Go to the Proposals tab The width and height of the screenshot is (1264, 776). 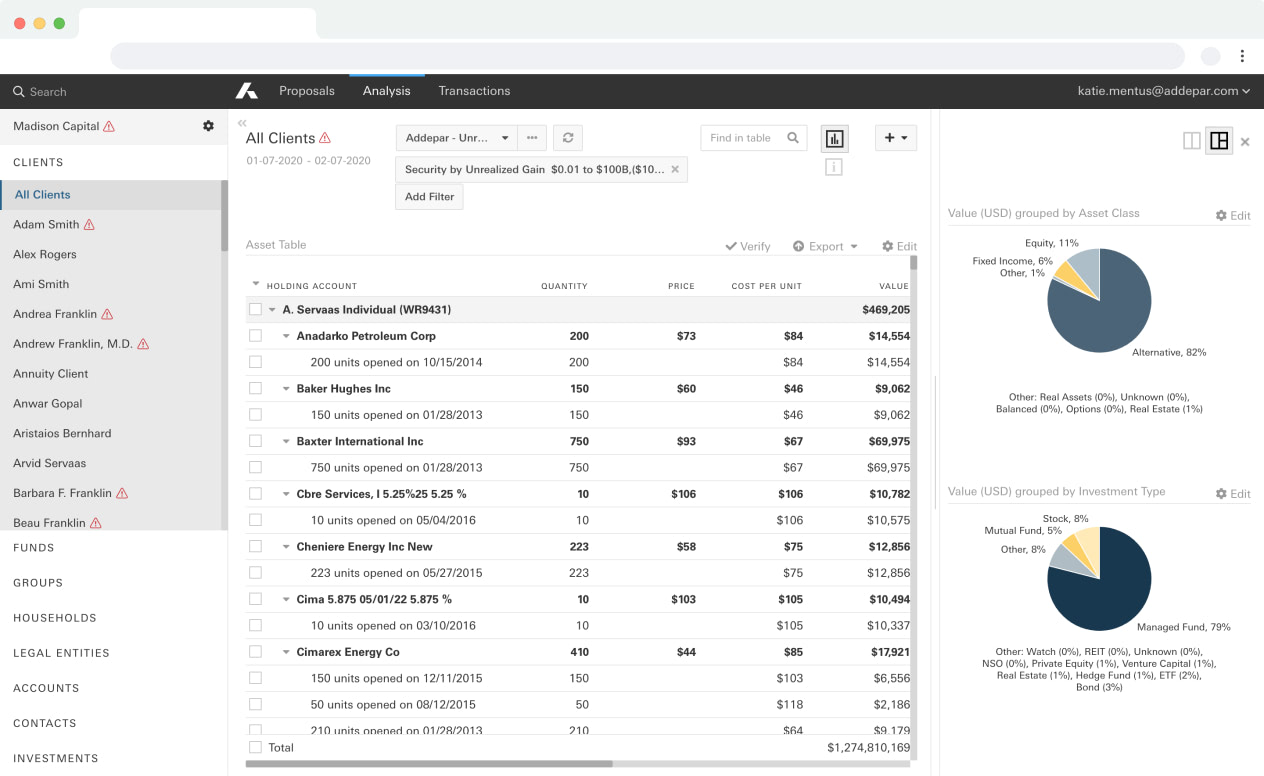(x=307, y=91)
